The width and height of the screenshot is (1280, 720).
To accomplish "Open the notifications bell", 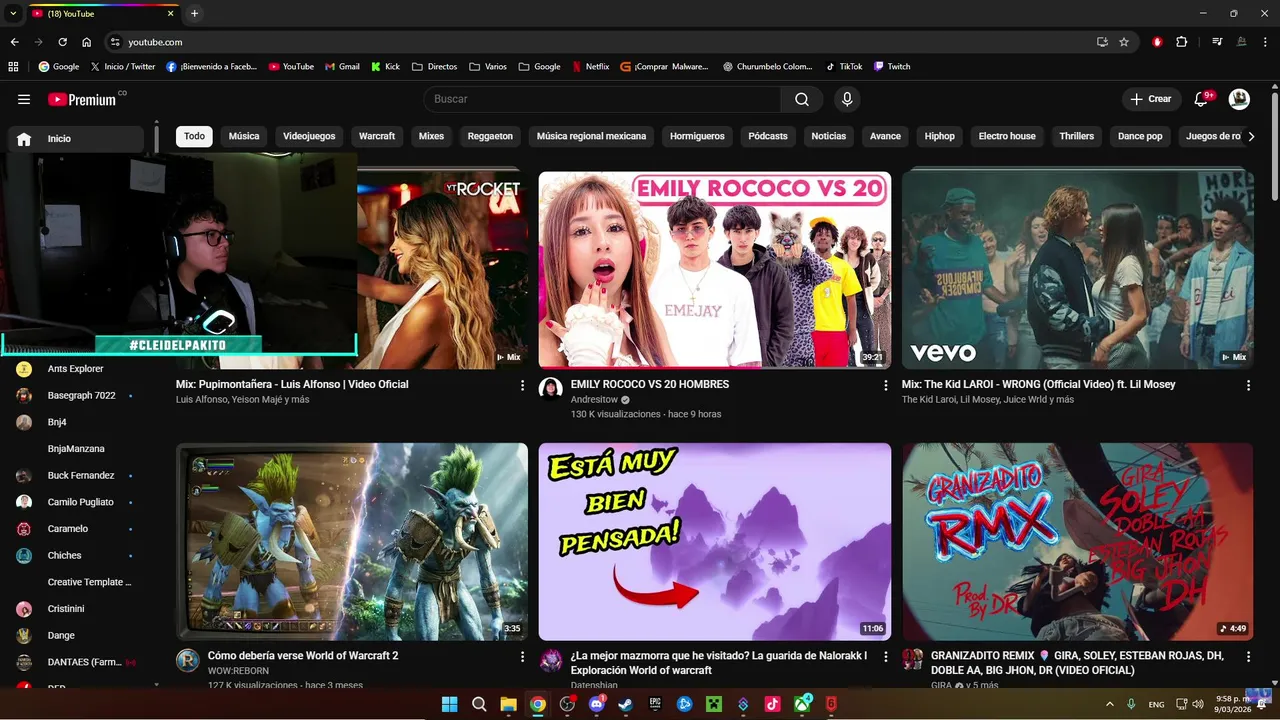I will [1202, 99].
